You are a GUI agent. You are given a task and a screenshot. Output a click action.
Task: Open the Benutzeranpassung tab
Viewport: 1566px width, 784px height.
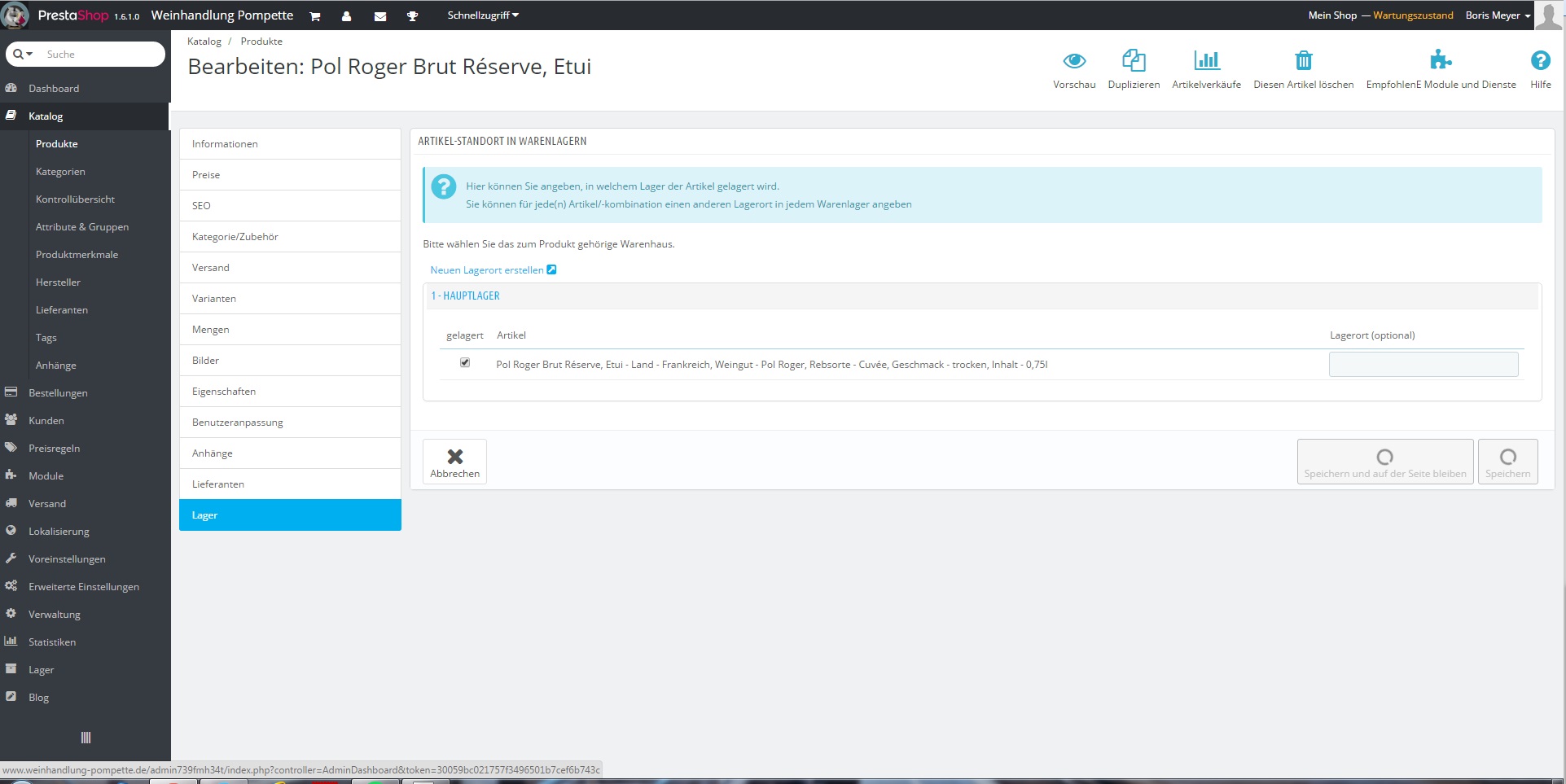(x=290, y=423)
